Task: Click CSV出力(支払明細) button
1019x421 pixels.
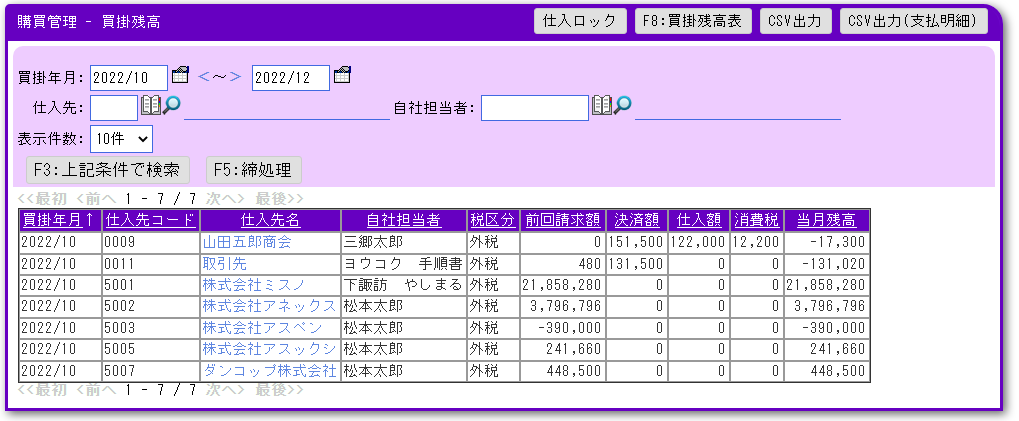Action: pos(913,21)
